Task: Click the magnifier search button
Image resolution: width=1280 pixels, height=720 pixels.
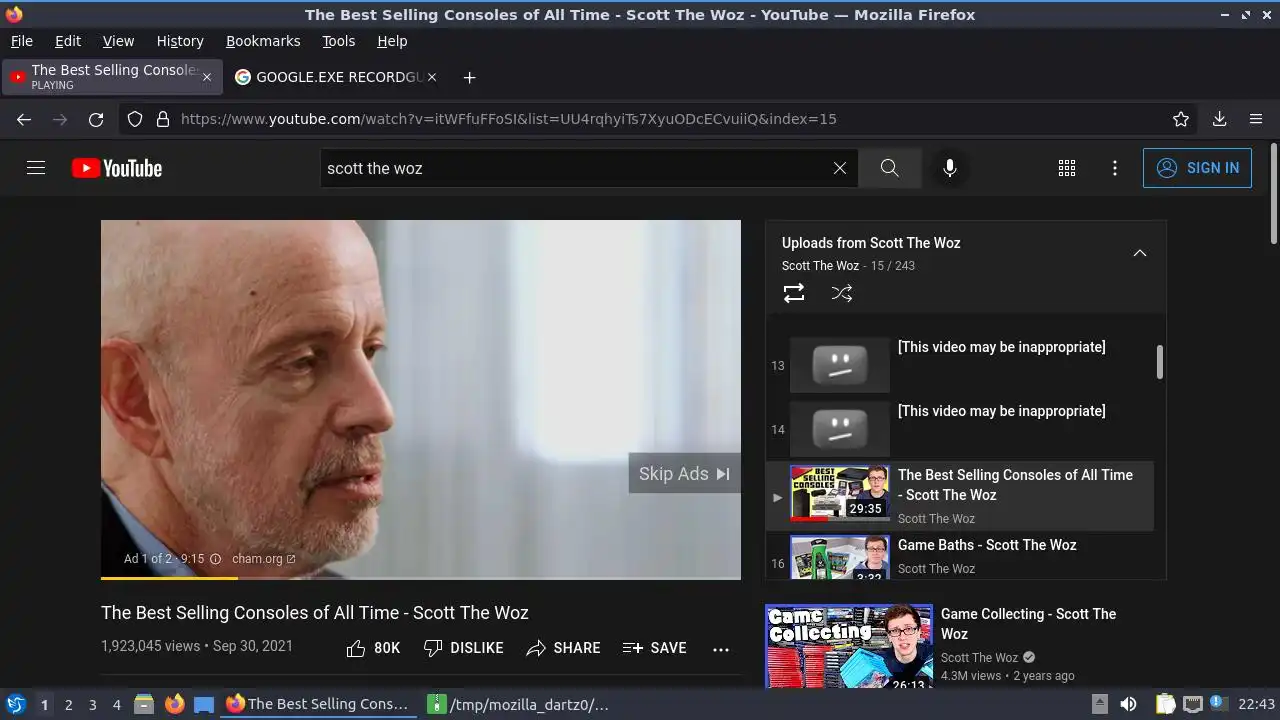Action: click(890, 168)
